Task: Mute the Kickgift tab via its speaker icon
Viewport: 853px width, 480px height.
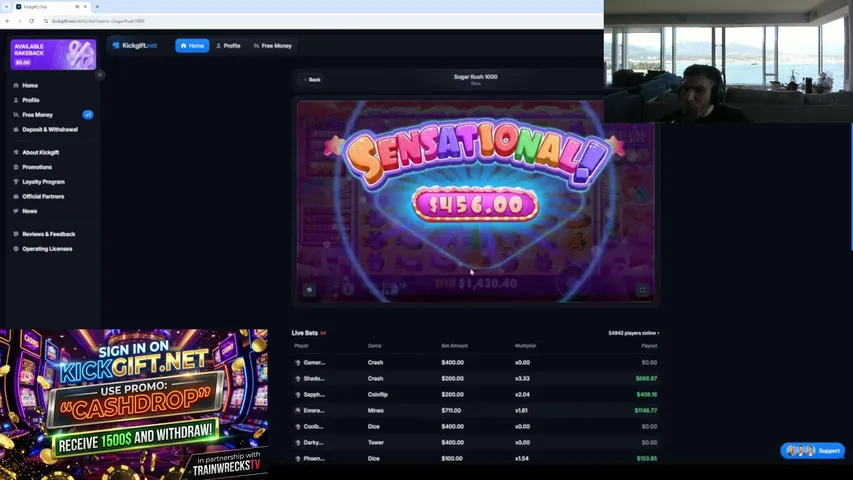Action: (77, 7)
